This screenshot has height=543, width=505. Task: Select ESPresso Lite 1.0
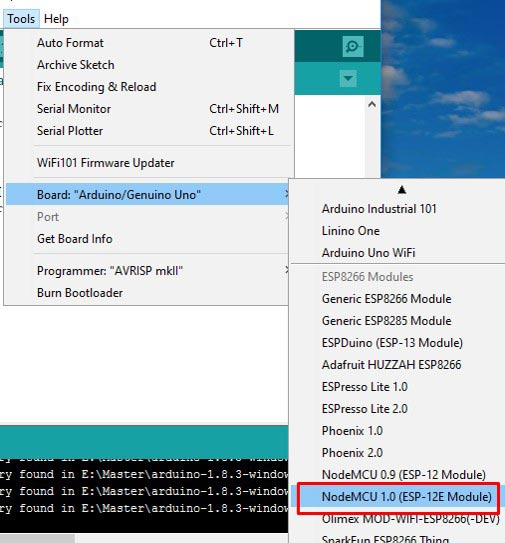(x=398, y=386)
